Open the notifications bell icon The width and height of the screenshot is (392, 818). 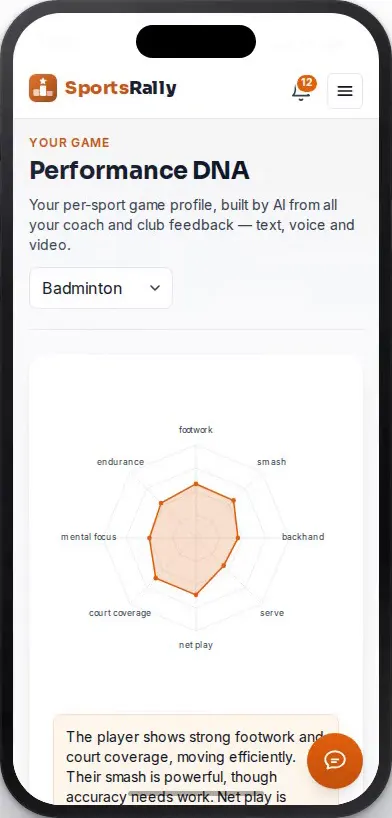(x=301, y=91)
